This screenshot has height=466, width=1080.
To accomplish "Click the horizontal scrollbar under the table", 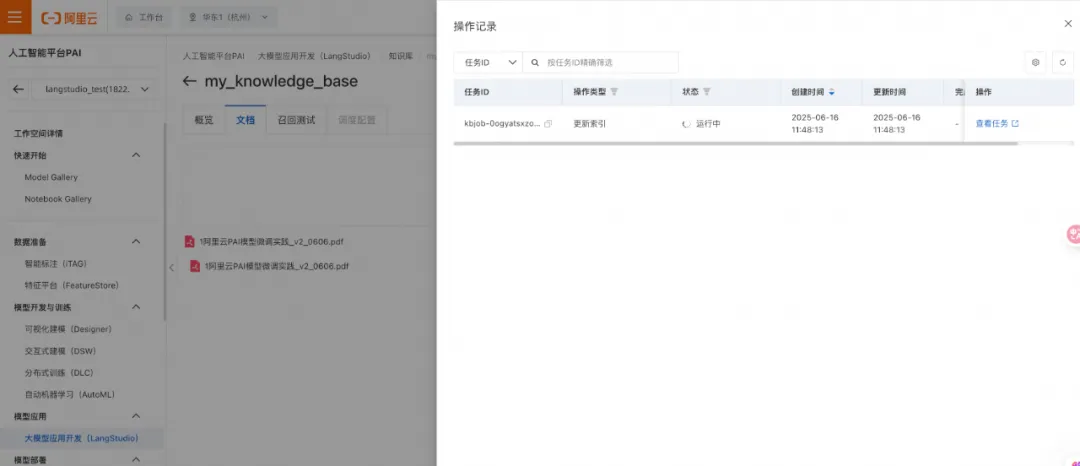I will (x=735, y=143).
